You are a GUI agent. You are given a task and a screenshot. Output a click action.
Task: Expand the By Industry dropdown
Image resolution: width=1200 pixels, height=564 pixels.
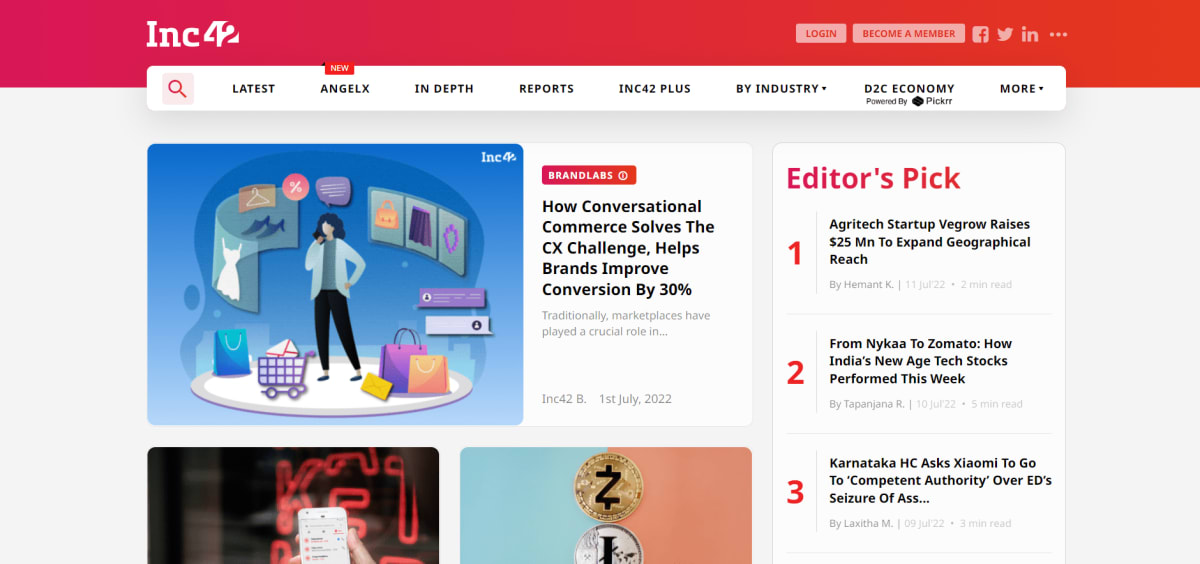click(781, 89)
